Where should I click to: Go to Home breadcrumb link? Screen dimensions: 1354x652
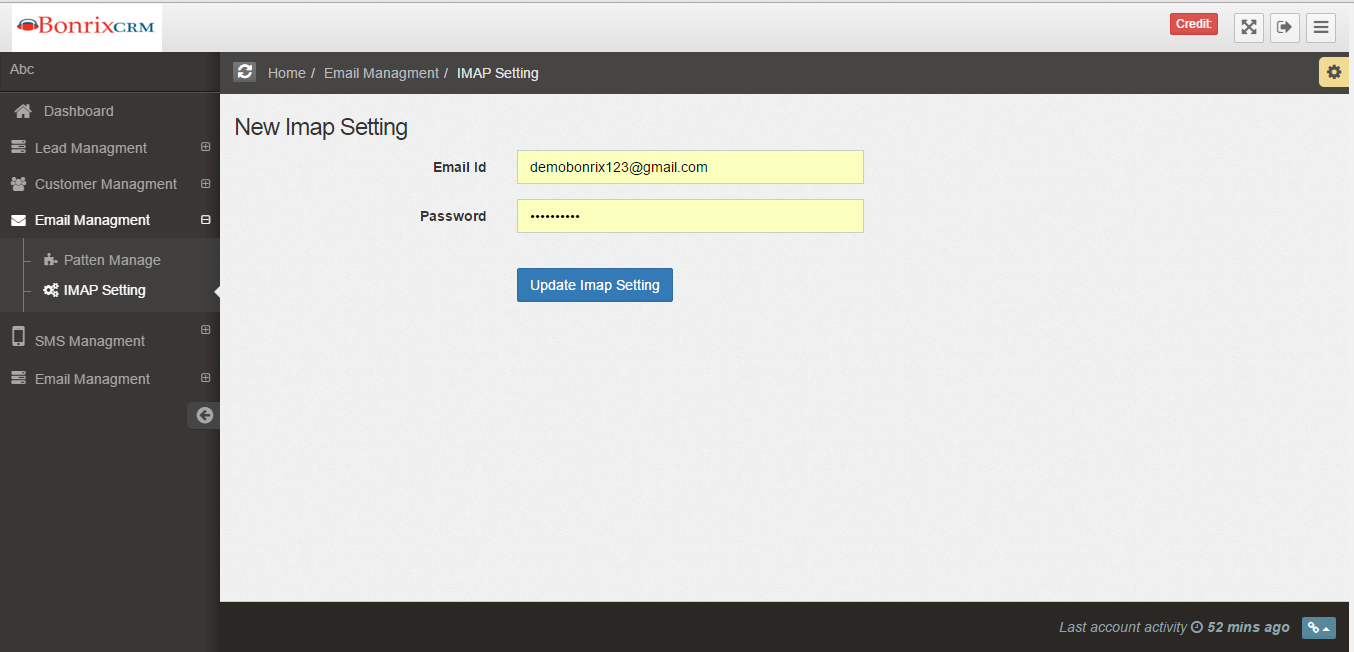(287, 73)
